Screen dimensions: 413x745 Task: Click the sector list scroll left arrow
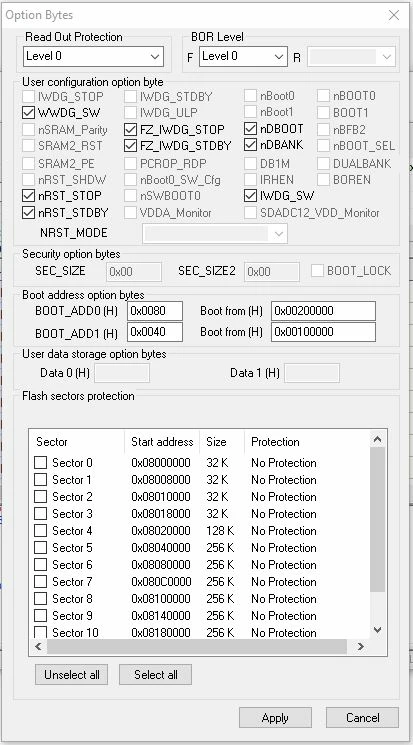38,646
